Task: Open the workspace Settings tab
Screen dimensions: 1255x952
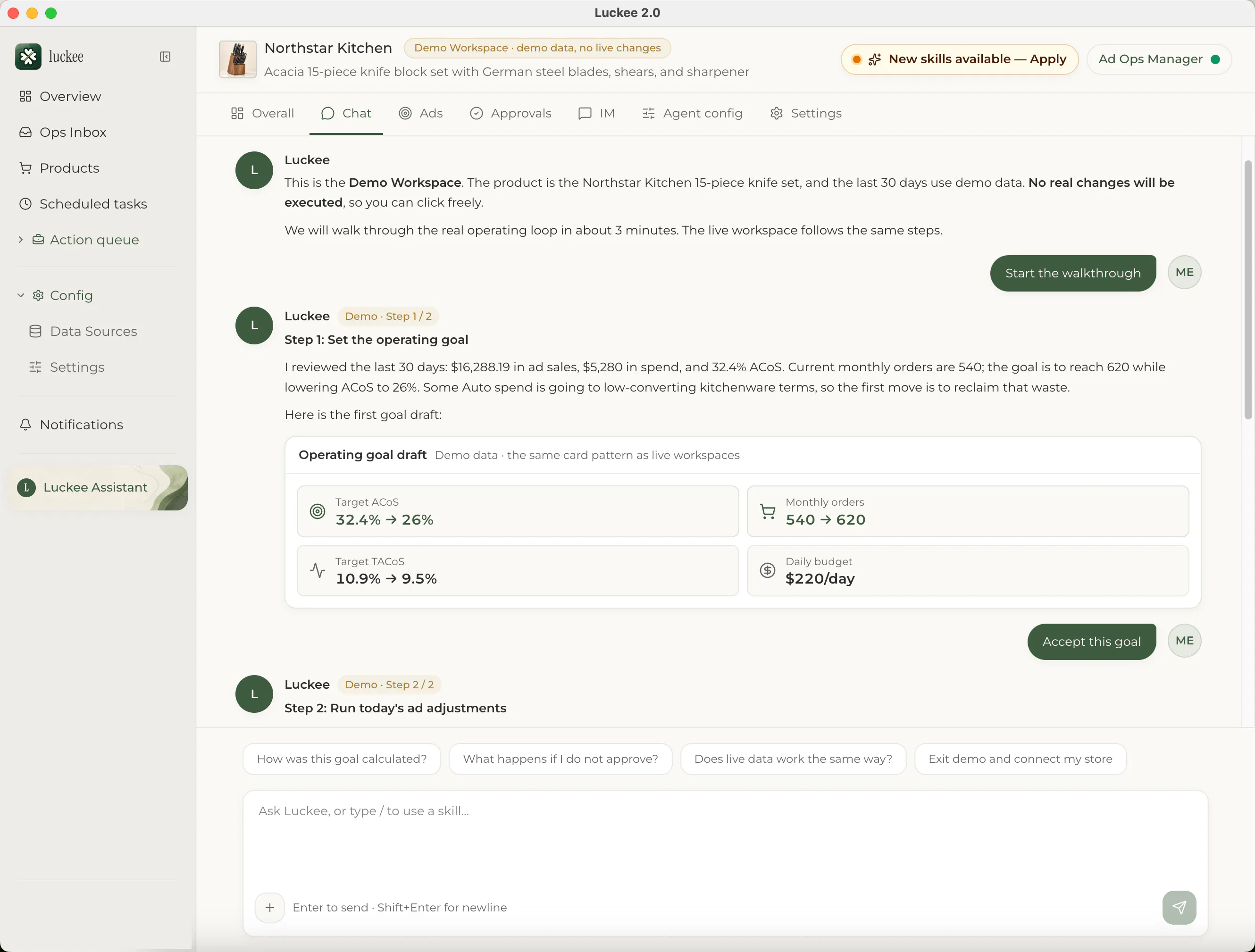Action: tap(806, 114)
